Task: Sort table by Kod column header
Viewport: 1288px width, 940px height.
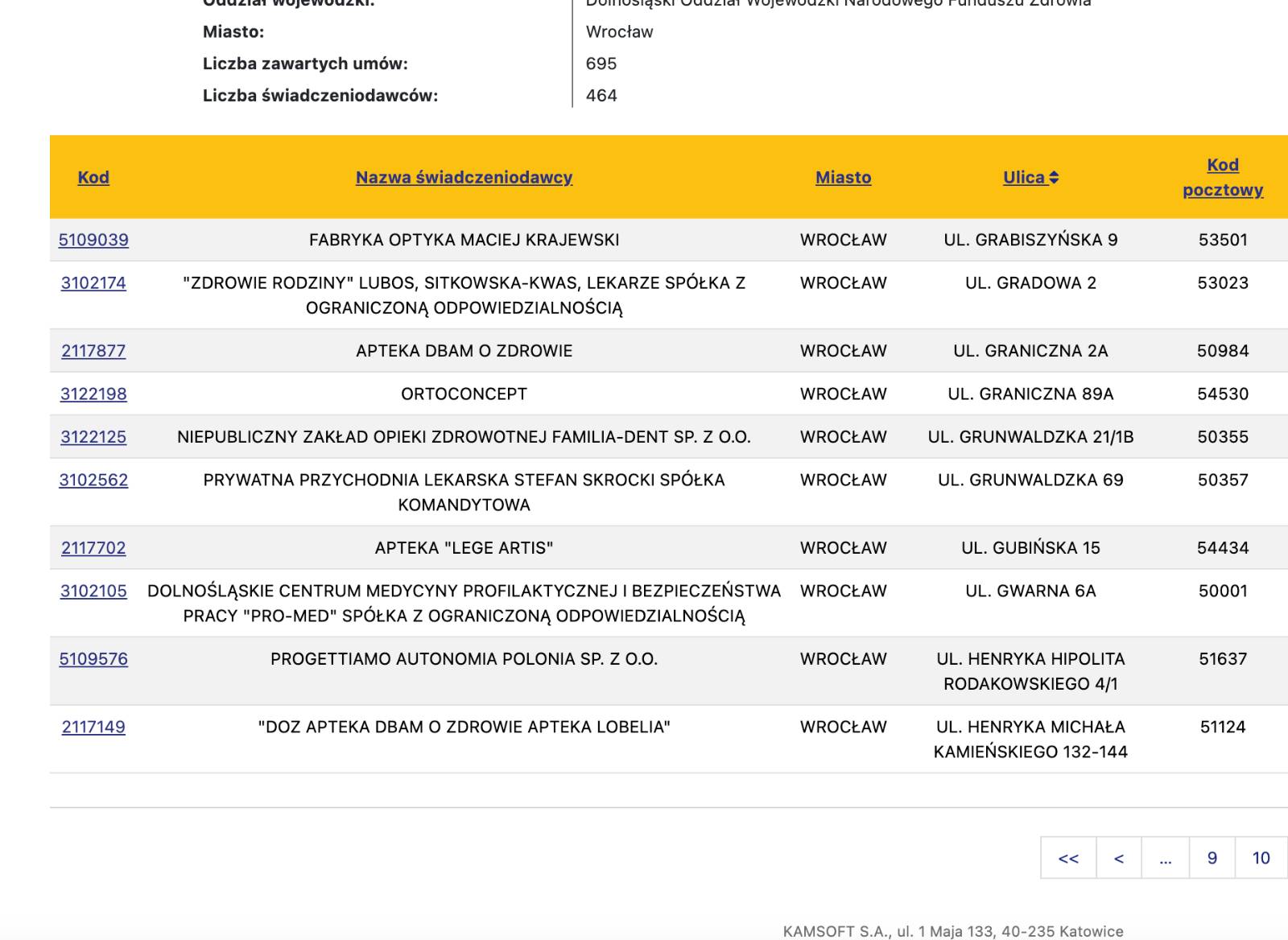Action: (x=93, y=177)
